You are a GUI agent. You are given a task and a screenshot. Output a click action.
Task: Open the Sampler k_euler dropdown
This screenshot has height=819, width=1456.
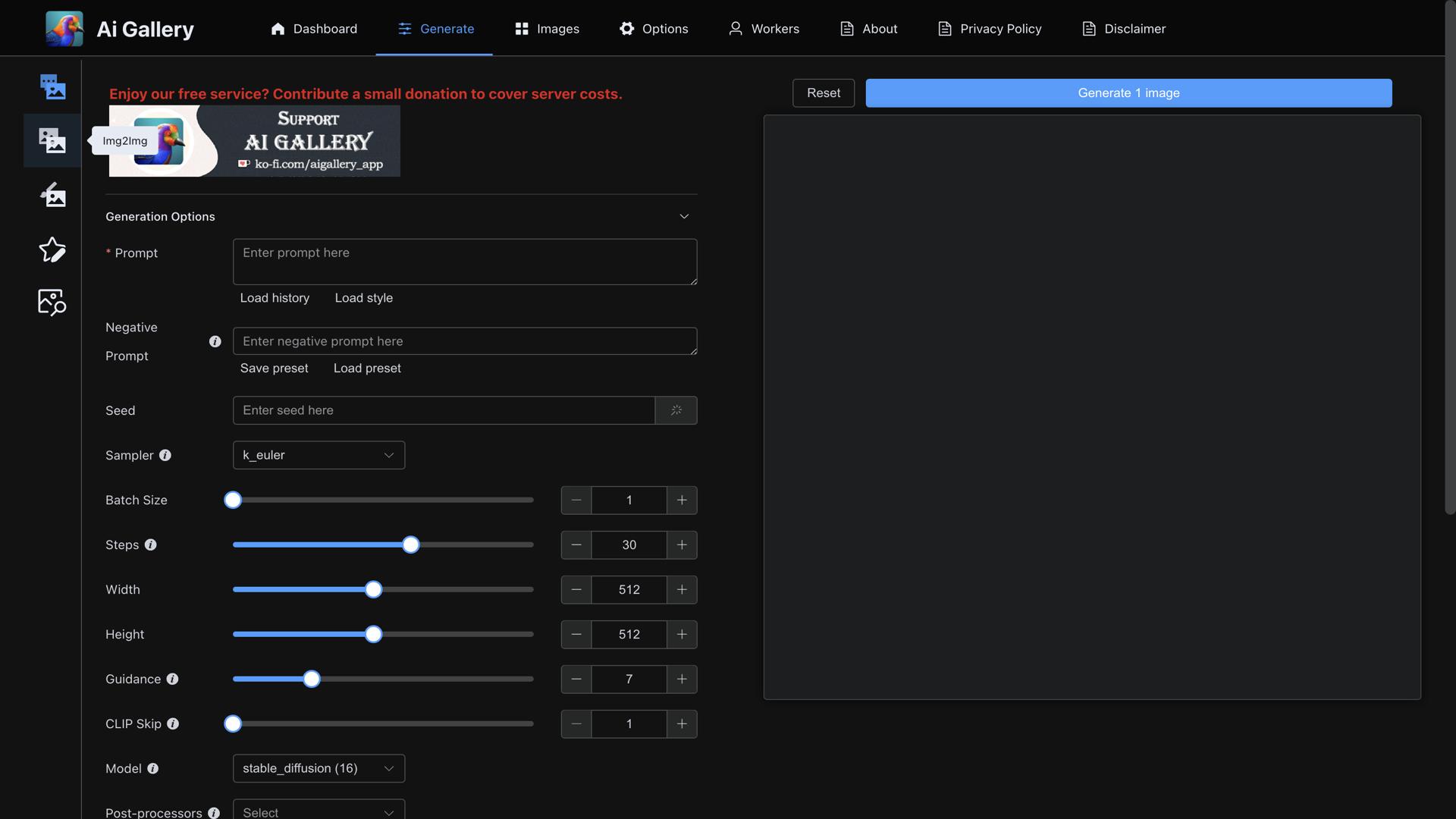(318, 455)
